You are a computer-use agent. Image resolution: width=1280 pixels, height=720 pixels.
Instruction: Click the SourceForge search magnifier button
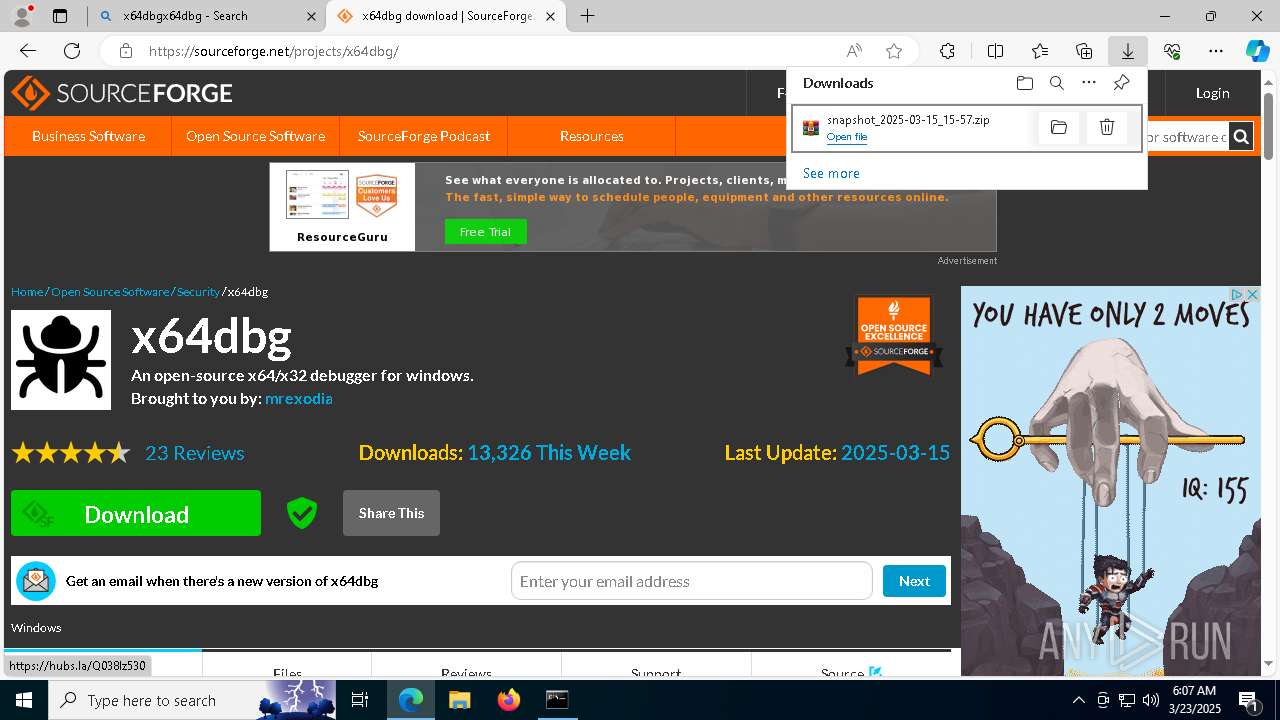[x=1241, y=137]
